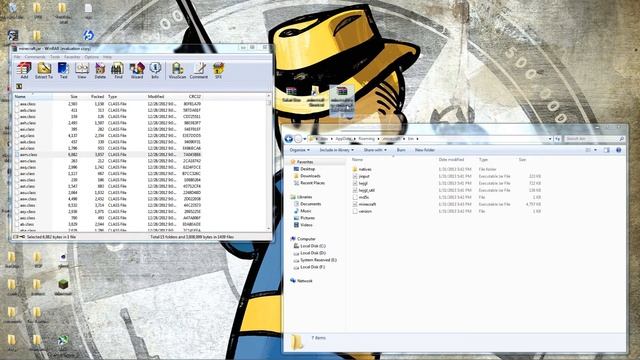
Task: Click the Comment icon in WinRAR toolbar
Action: pyautogui.click(x=199, y=70)
